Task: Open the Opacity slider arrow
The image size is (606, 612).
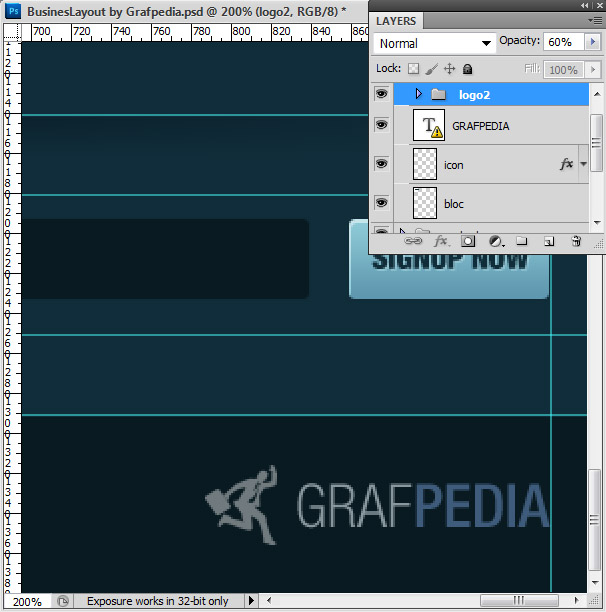Action: pyautogui.click(x=593, y=41)
